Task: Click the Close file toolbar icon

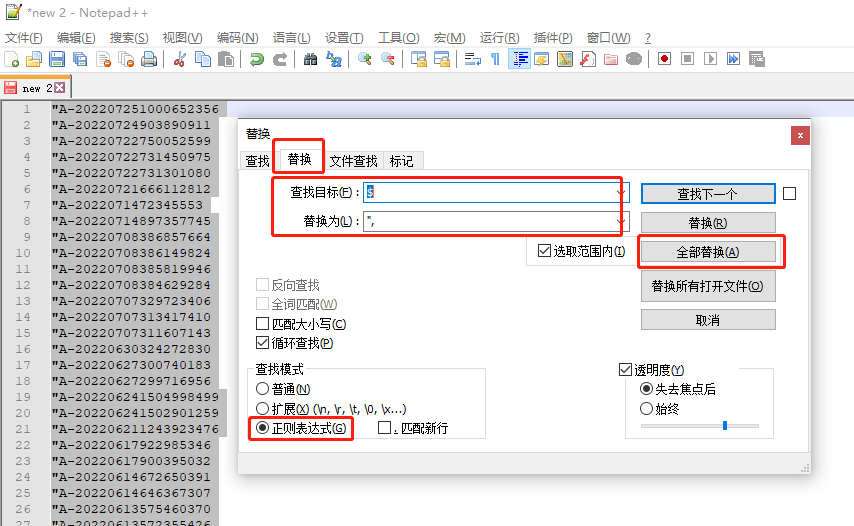Action: tap(103, 59)
